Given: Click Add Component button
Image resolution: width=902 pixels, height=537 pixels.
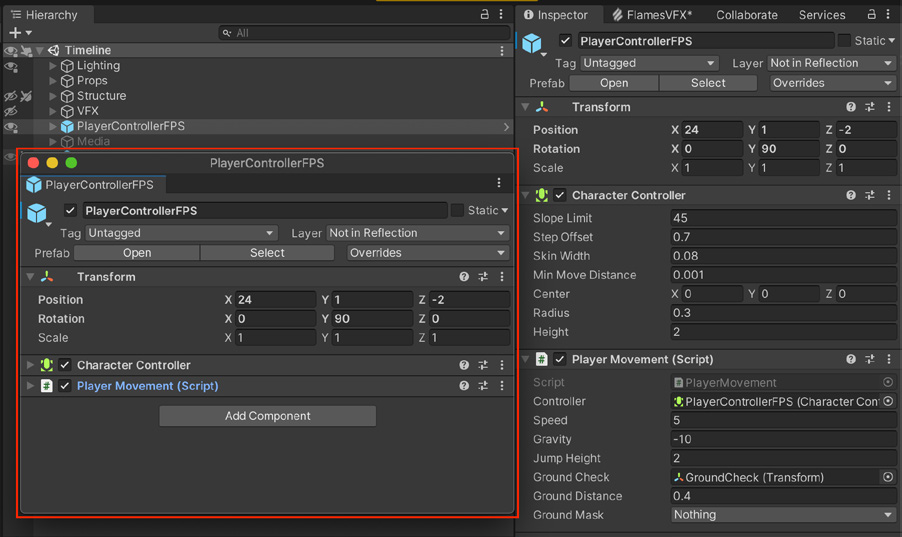Looking at the screenshot, I should 267,416.
